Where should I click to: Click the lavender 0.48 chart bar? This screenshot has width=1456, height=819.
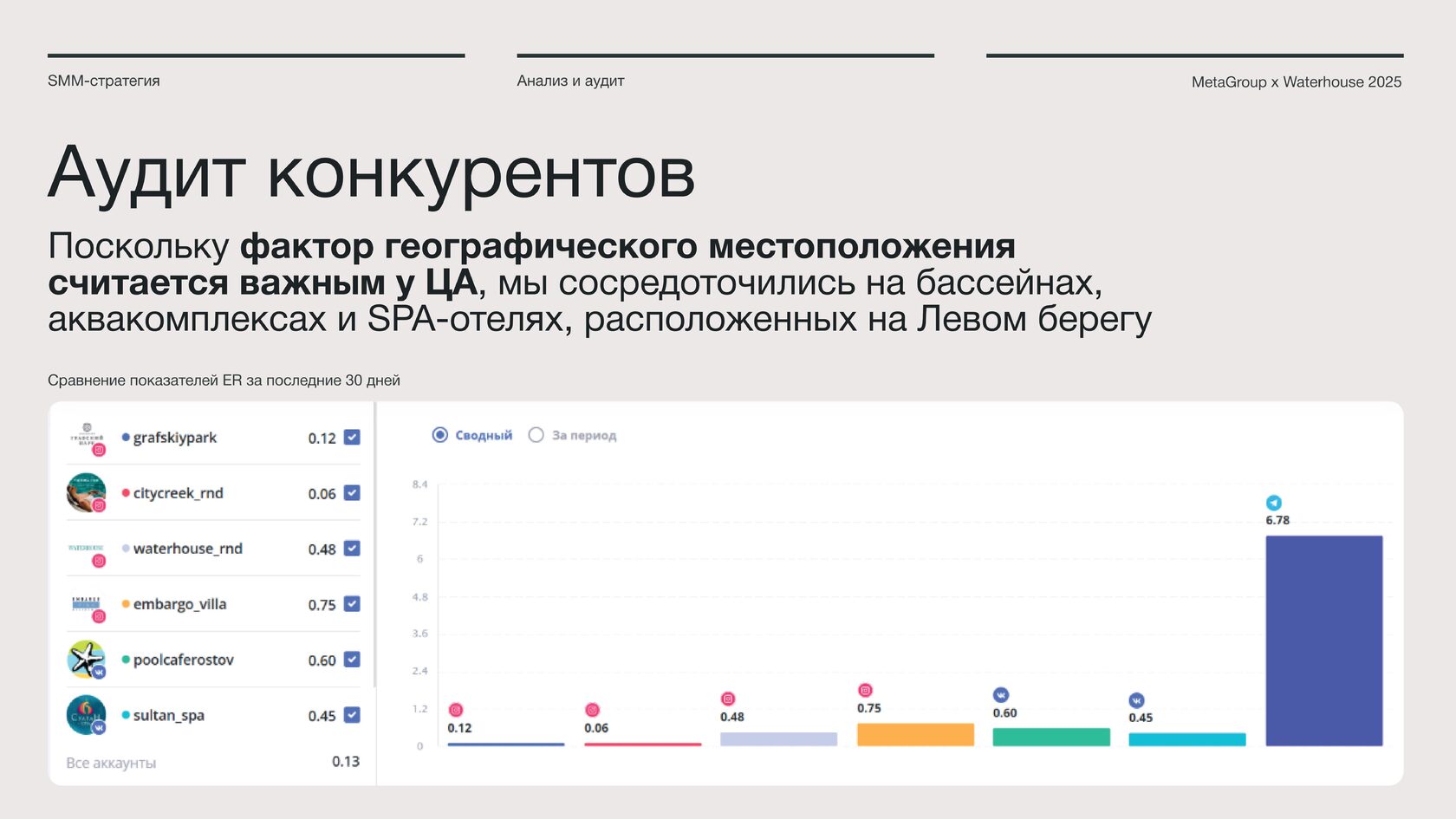[x=778, y=738]
